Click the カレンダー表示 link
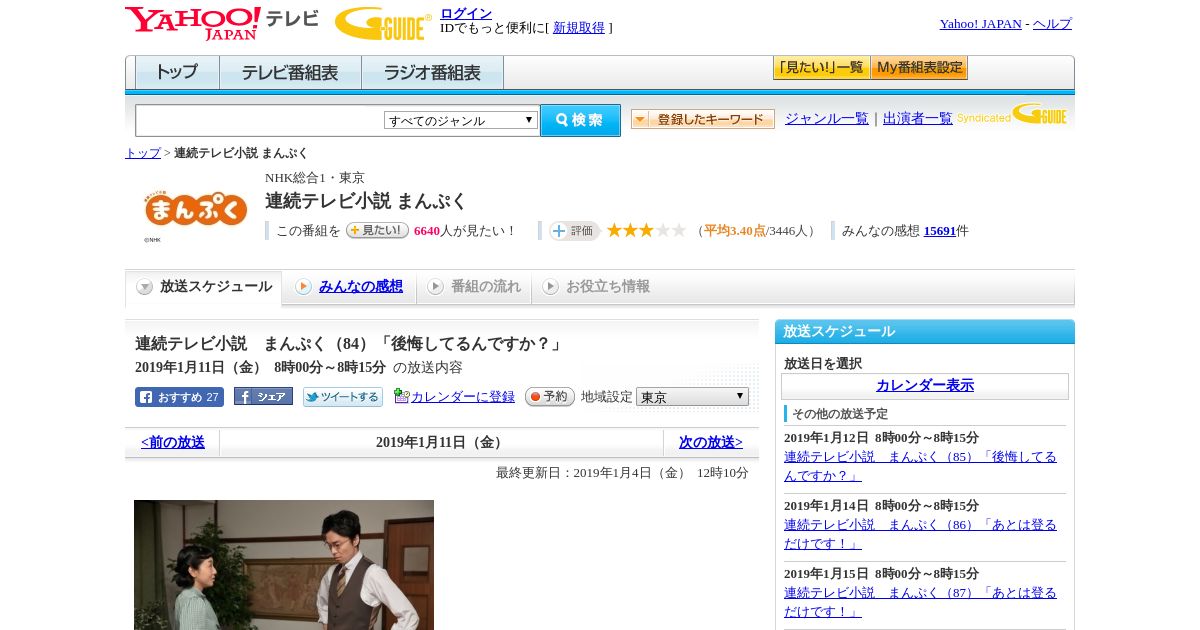The width and height of the screenshot is (1200, 630). click(925, 385)
